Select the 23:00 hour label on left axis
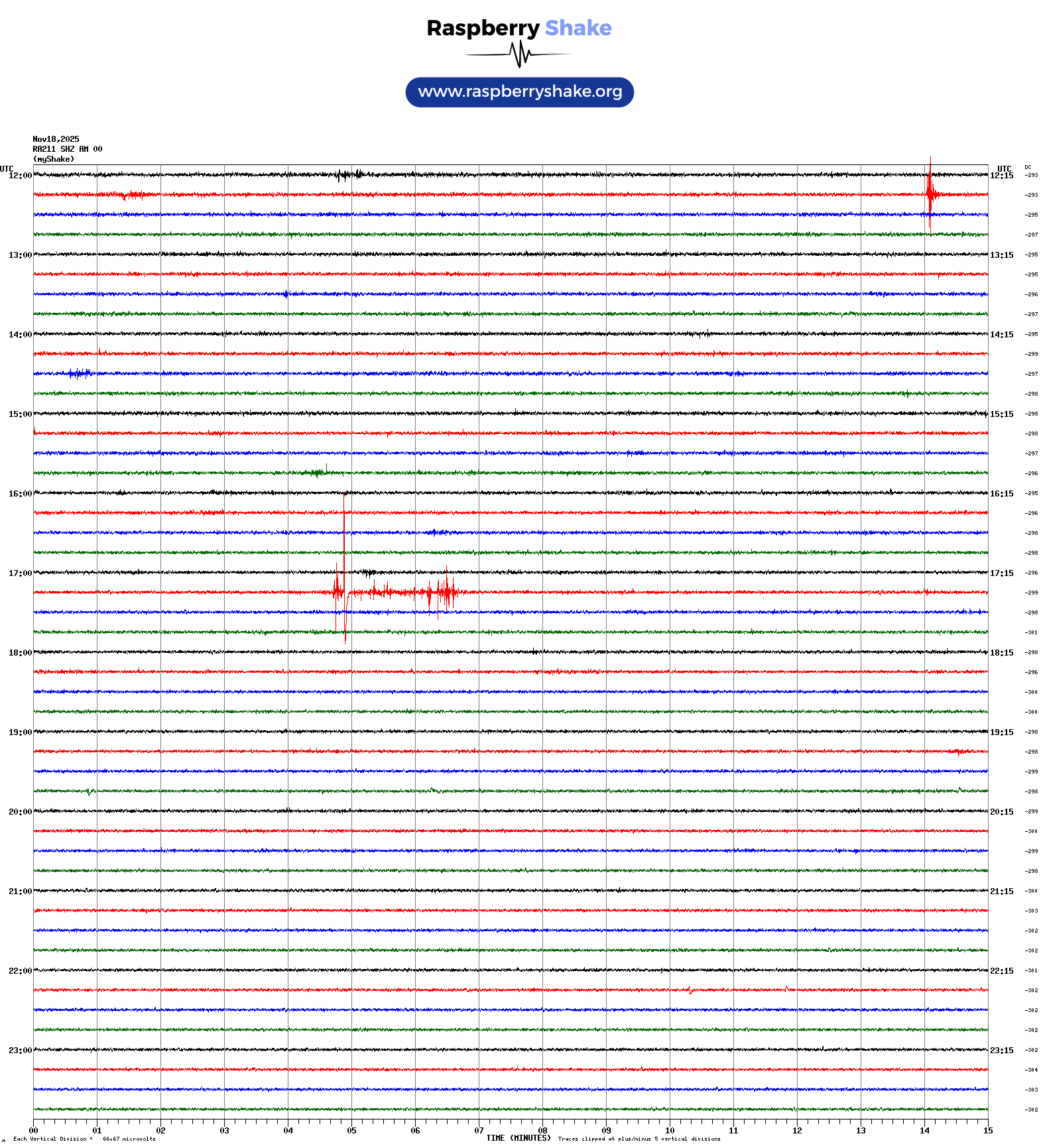The width and height of the screenshot is (1041, 1148). [x=20, y=1051]
